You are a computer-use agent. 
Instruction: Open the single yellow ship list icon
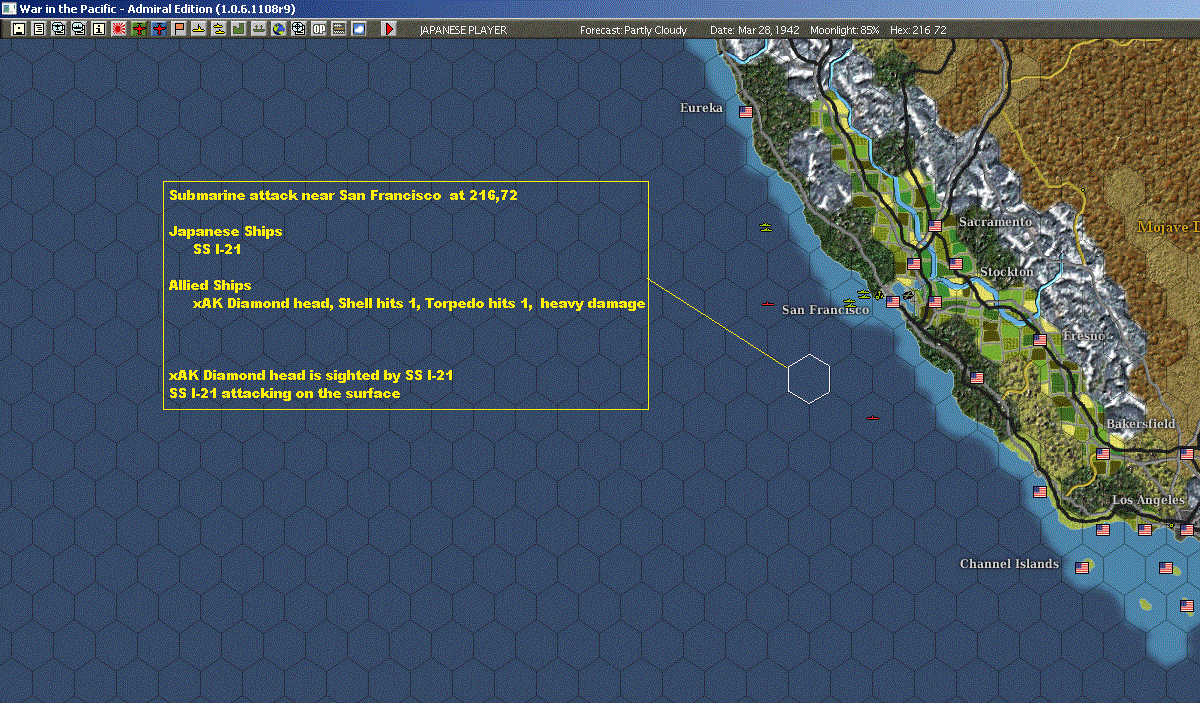[x=199, y=29]
